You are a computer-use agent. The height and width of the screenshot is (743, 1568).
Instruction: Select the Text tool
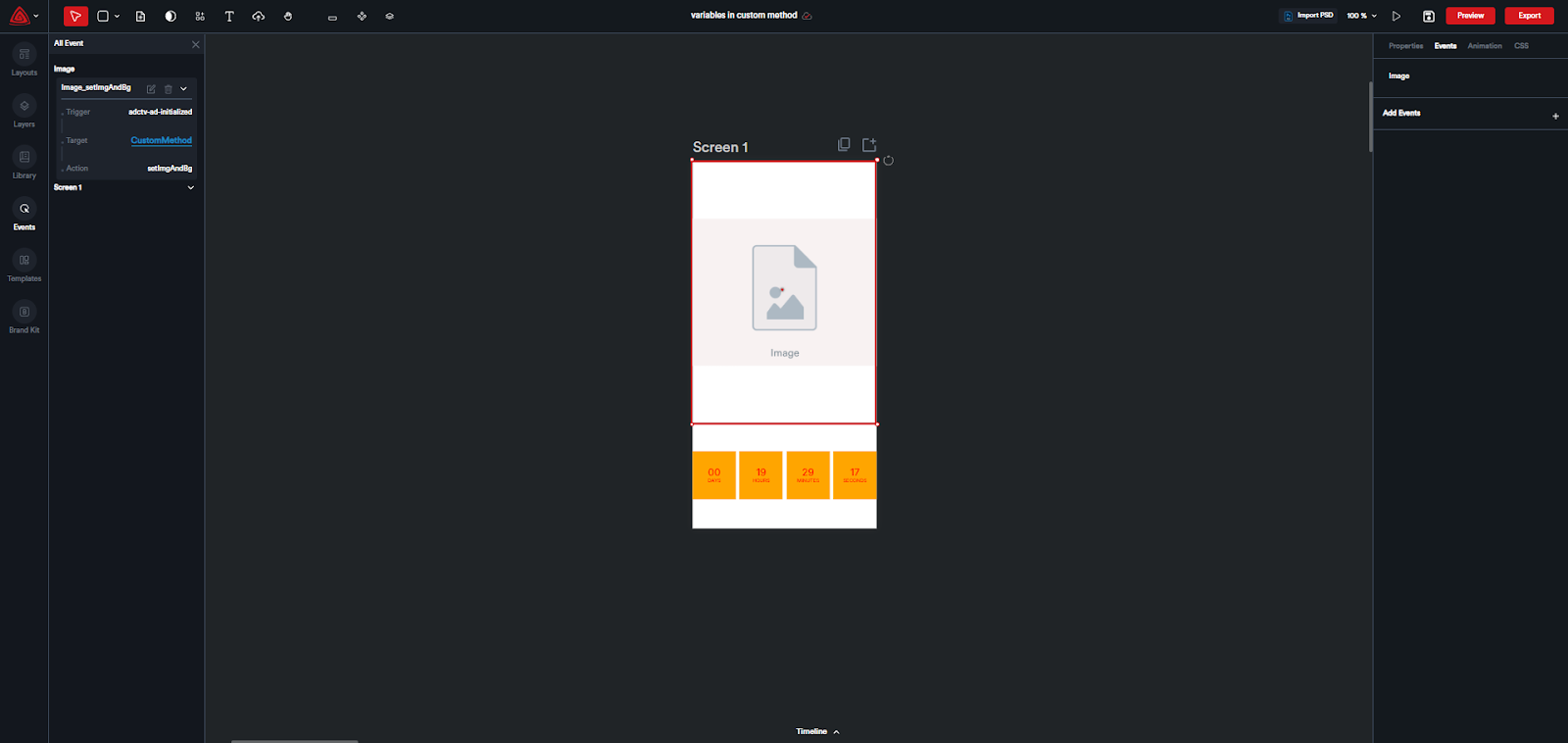pos(229,16)
